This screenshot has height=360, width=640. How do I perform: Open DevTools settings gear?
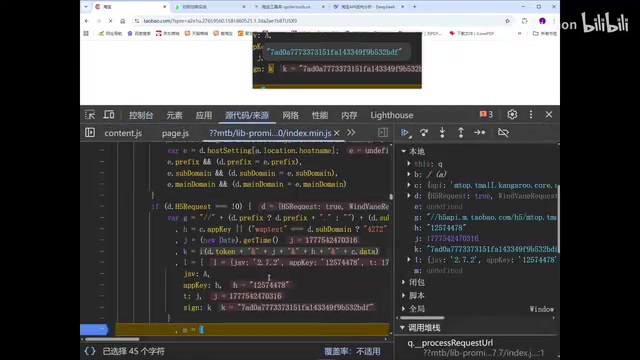pyautogui.click(x=512, y=115)
